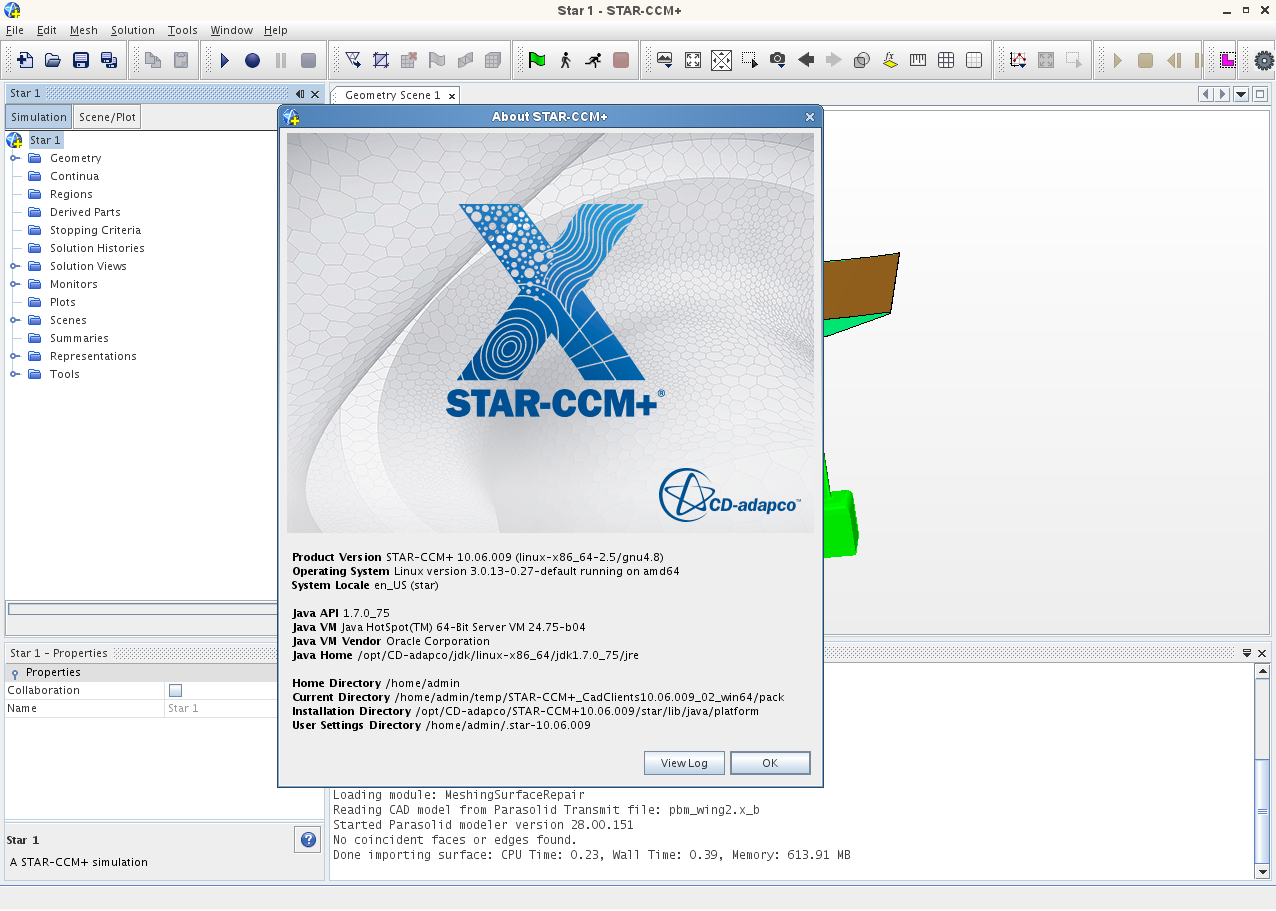Create a new simulation from toolbar
This screenshot has width=1276, height=911.
pos(25,60)
